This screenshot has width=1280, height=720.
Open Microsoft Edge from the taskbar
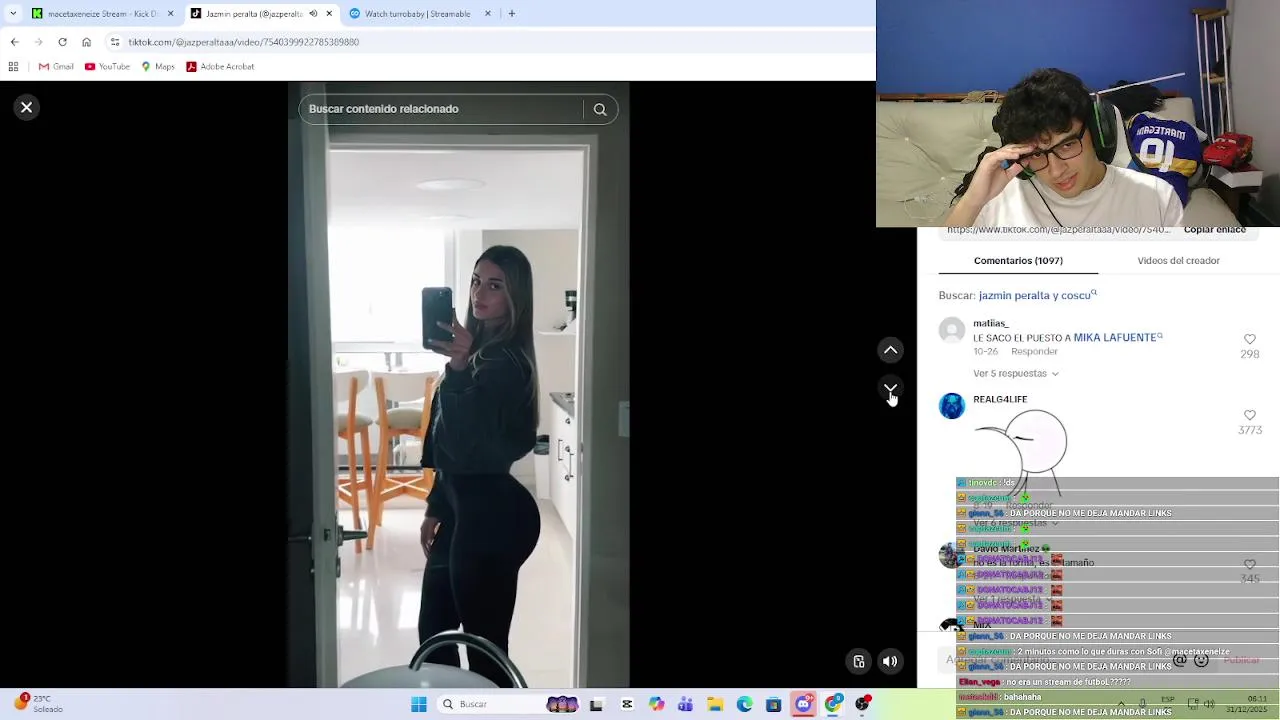tap(744, 704)
